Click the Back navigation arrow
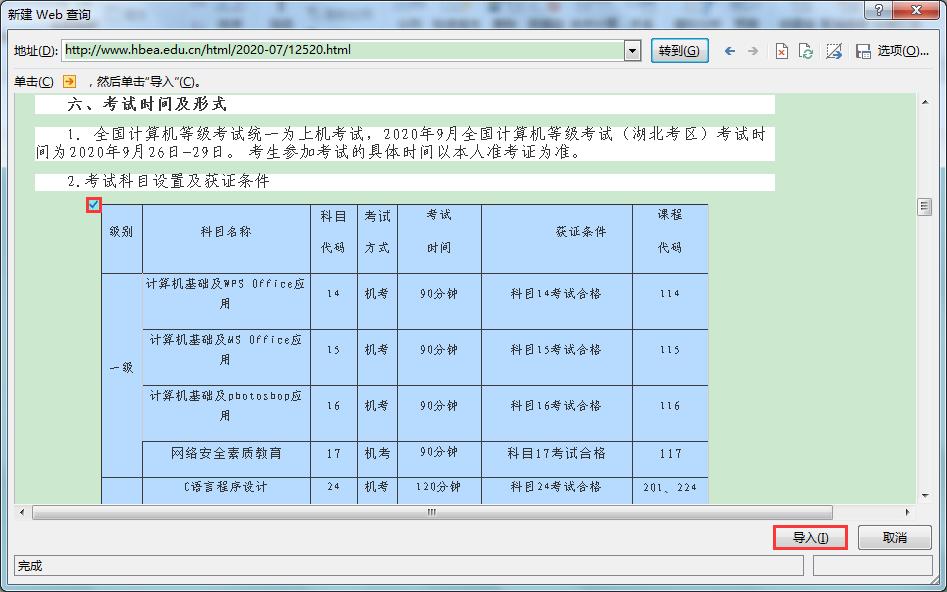 (x=729, y=50)
